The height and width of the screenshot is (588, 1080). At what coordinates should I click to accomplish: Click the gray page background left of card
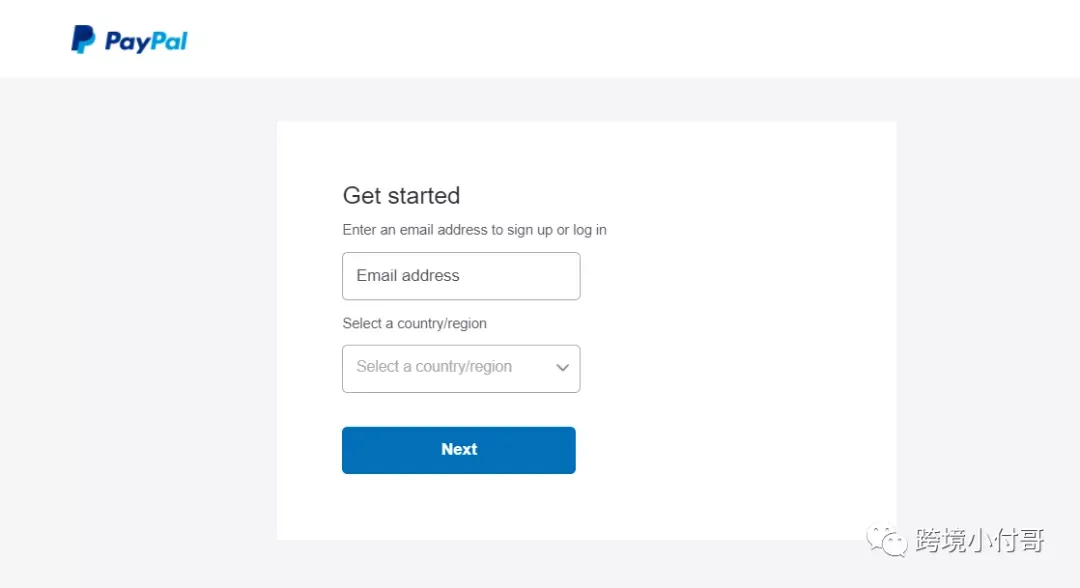coord(172,330)
